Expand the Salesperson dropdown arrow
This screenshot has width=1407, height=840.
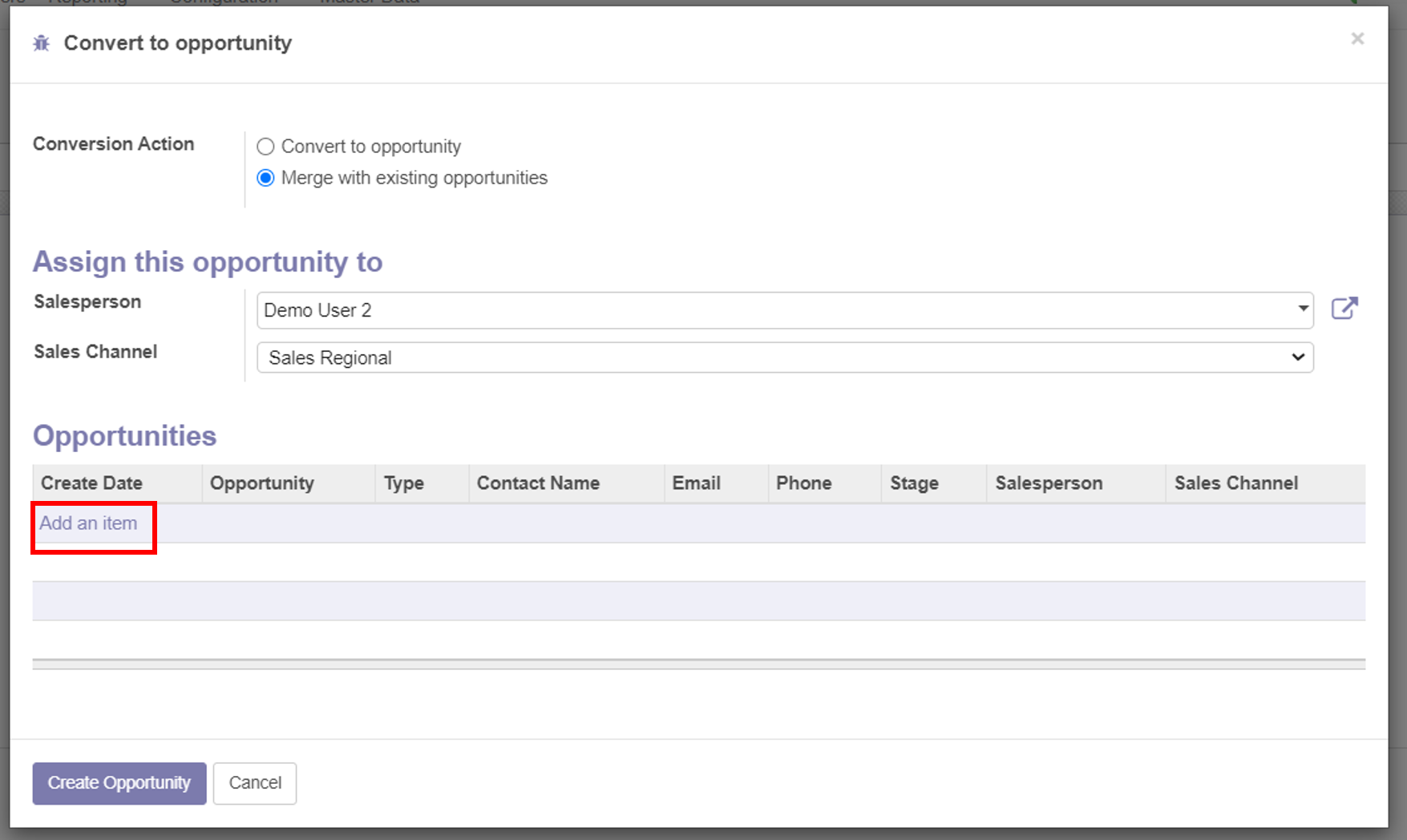[x=1303, y=309]
